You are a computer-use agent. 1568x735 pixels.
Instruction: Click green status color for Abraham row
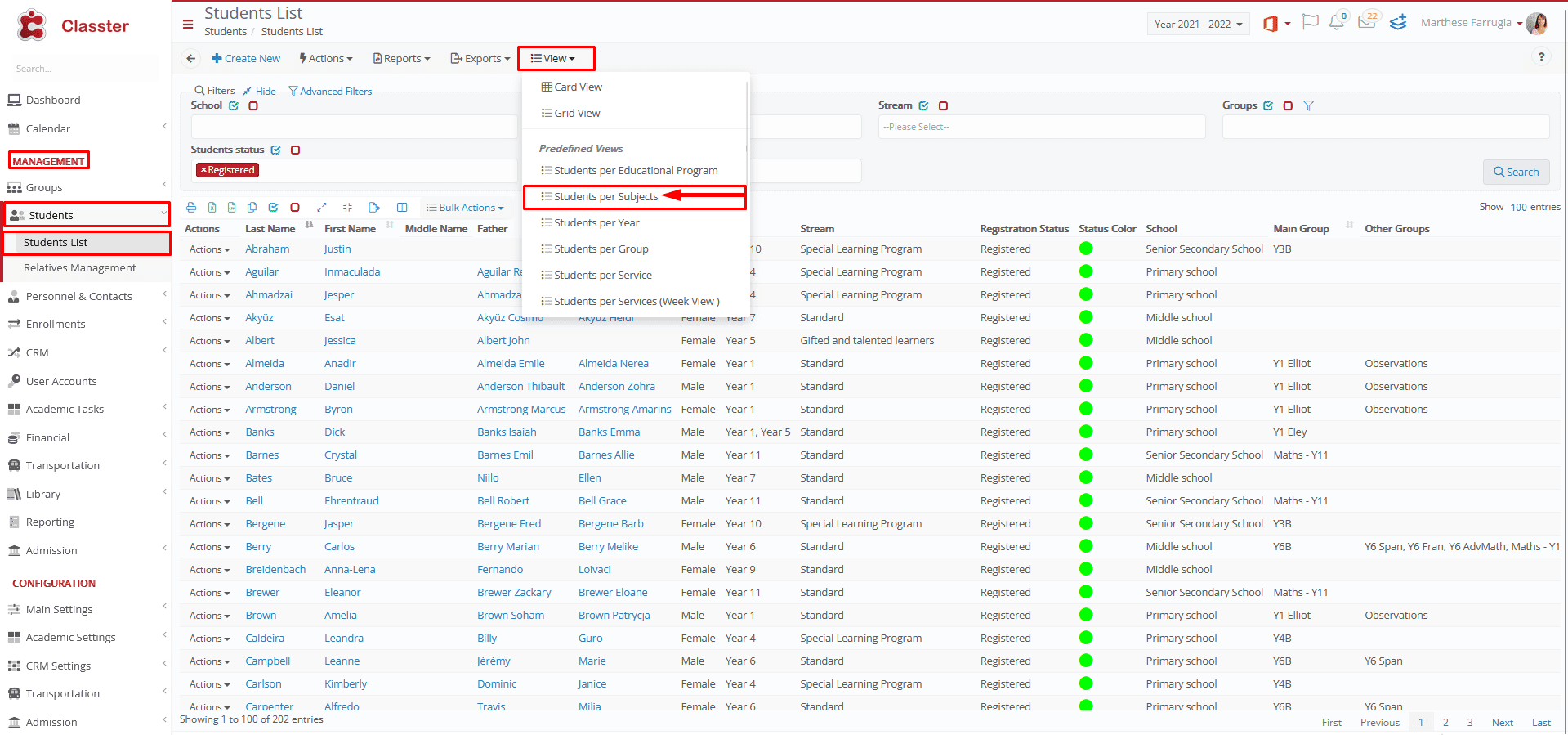click(x=1086, y=249)
